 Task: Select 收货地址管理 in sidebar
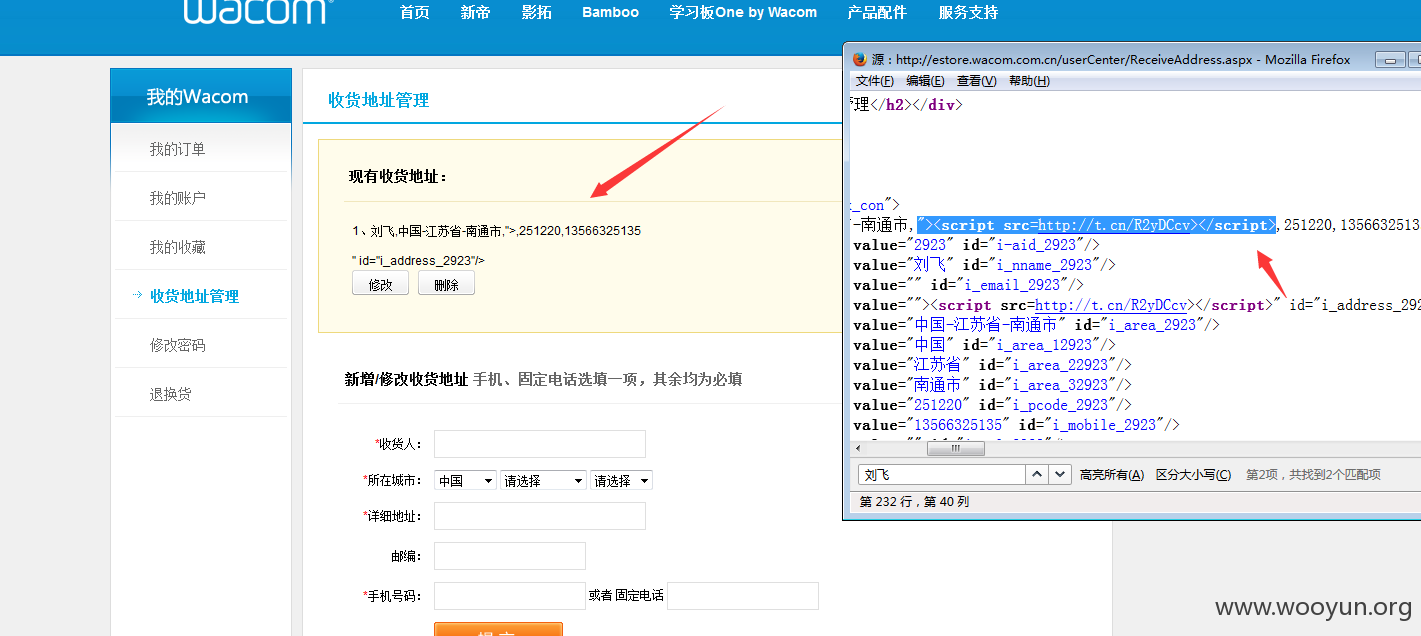(x=194, y=296)
